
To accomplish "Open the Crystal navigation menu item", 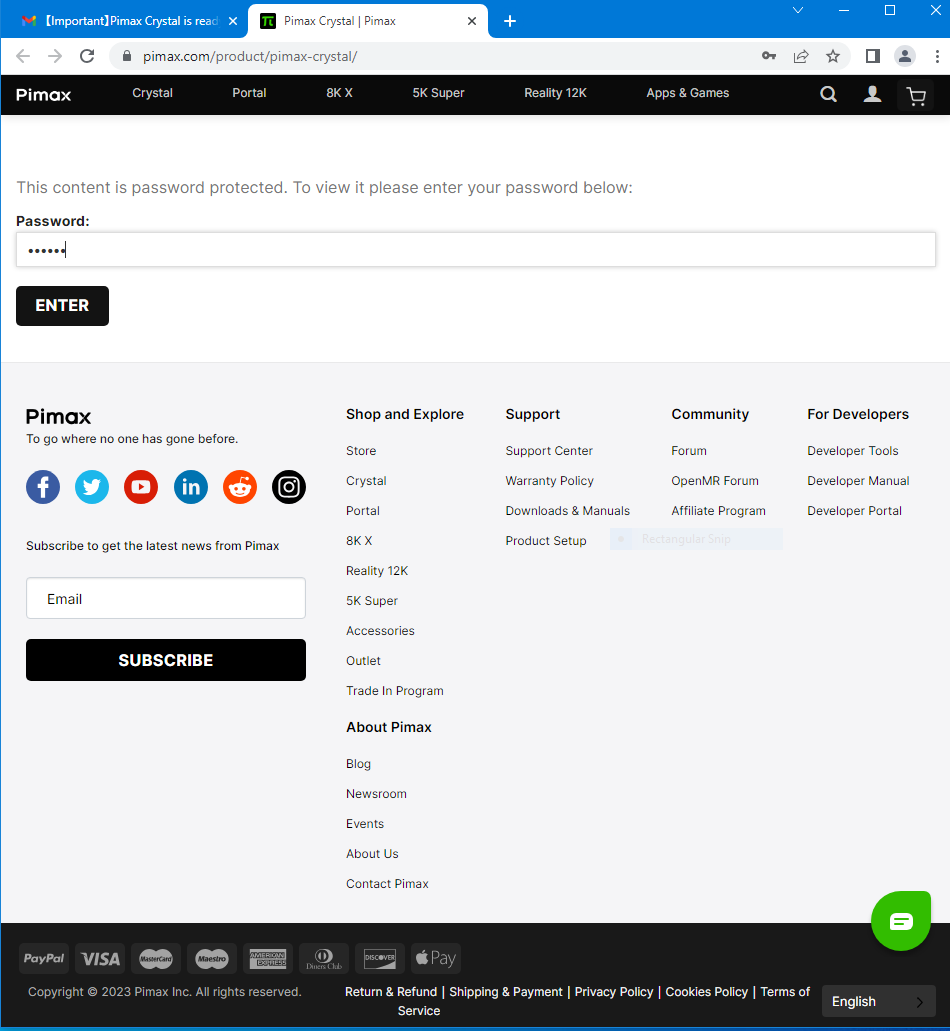I will click(x=152, y=93).
